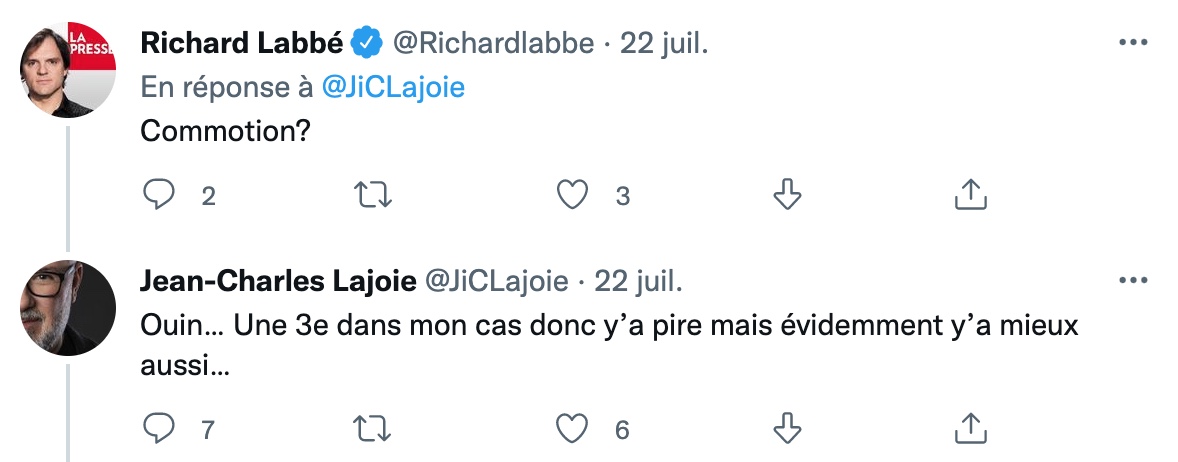Open the 22 juil. timestamp on Lajoie's tweet
The image size is (1178, 462).
click(639, 282)
